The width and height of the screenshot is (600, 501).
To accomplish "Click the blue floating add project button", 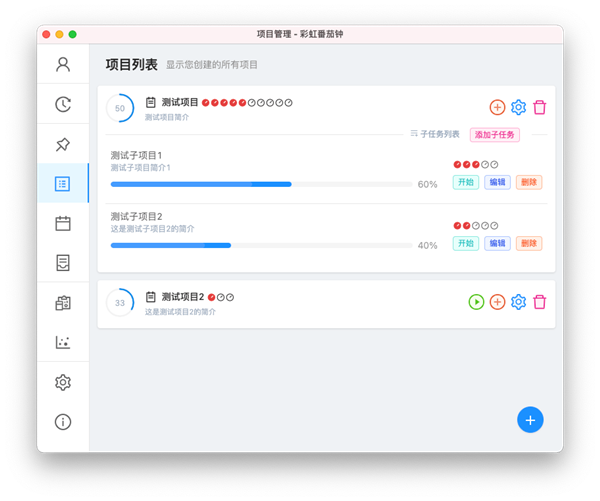I will (530, 420).
